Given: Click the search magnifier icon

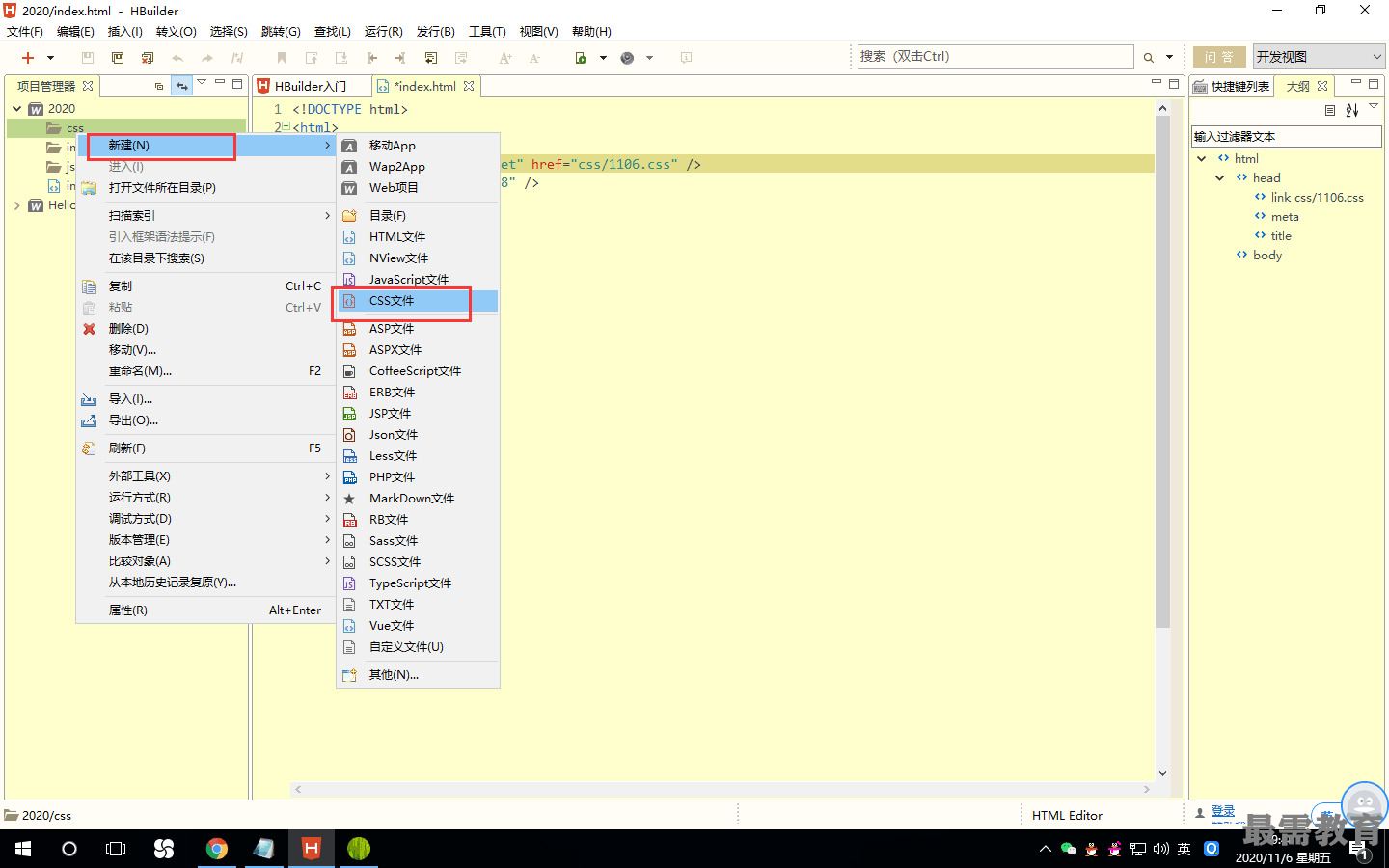Looking at the screenshot, I should pyautogui.click(x=1149, y=58).
